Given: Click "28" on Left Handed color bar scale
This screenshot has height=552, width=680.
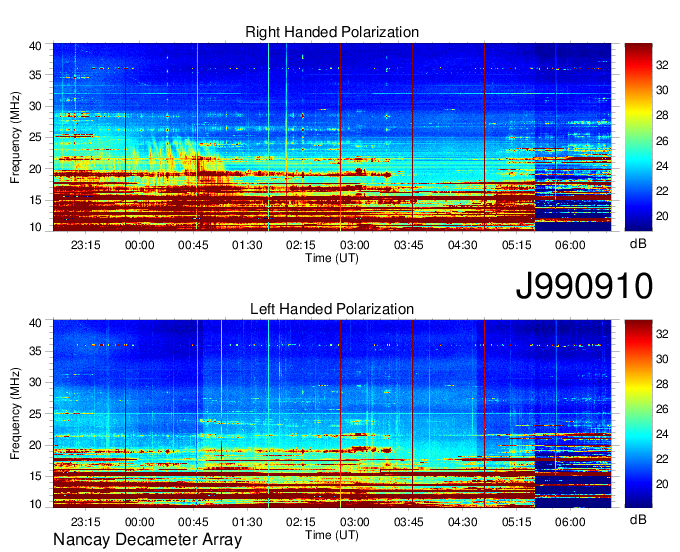Looking at the screenshot, I should [662, 384].
